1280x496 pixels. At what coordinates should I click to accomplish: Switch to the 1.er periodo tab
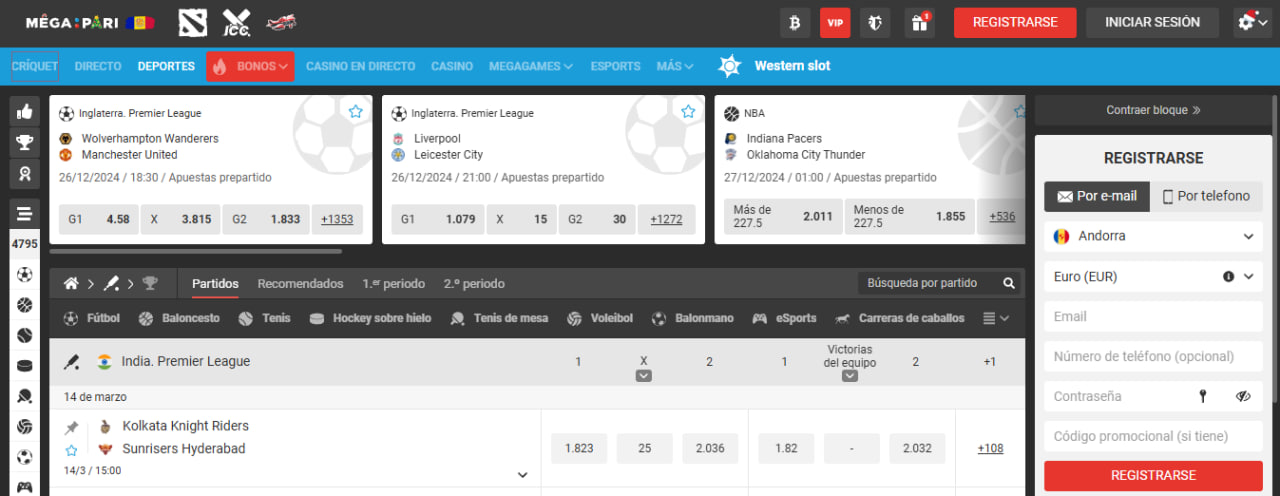(x=393, y=284)
